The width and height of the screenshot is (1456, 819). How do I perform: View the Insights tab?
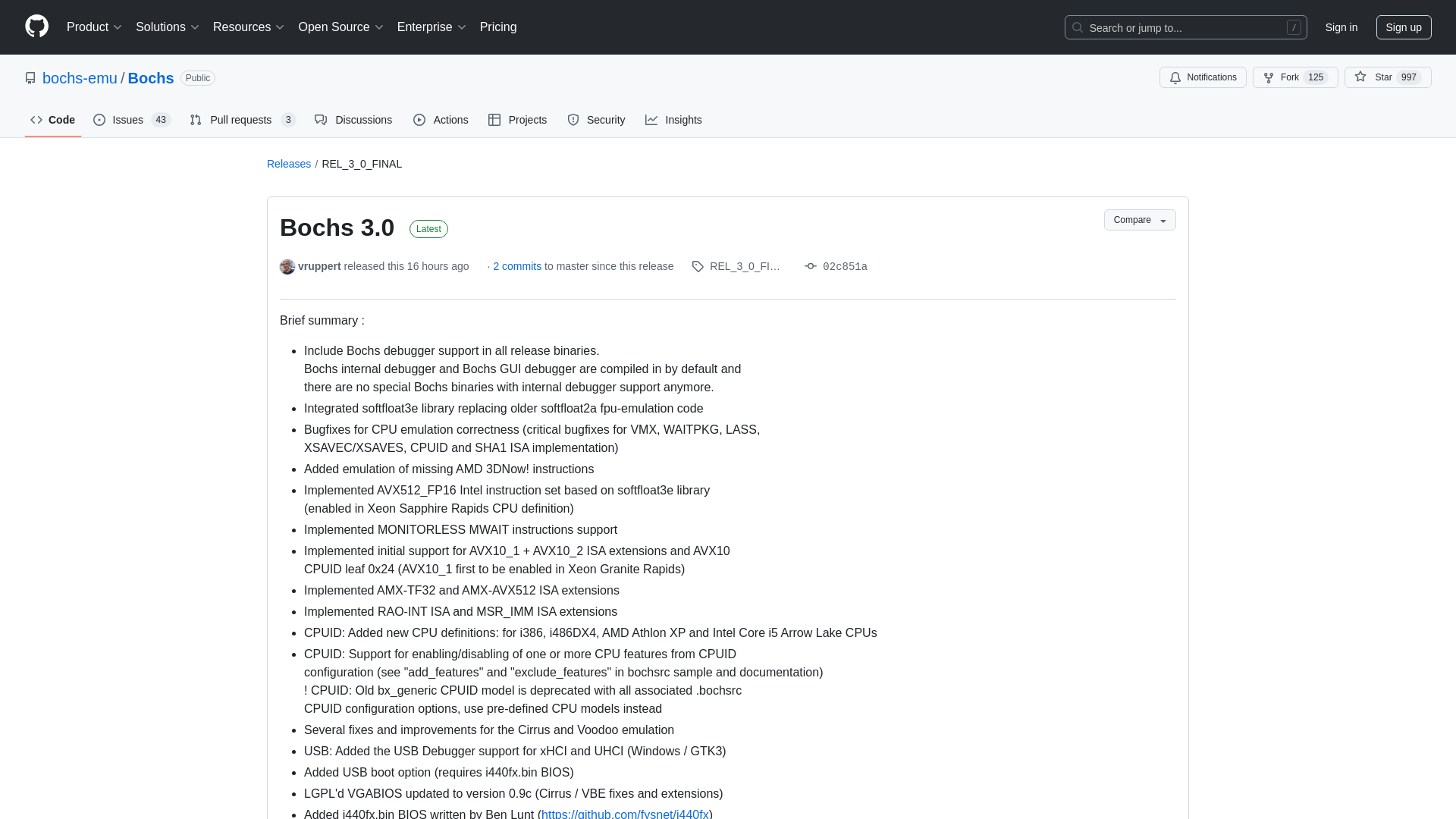click(673, 120)
